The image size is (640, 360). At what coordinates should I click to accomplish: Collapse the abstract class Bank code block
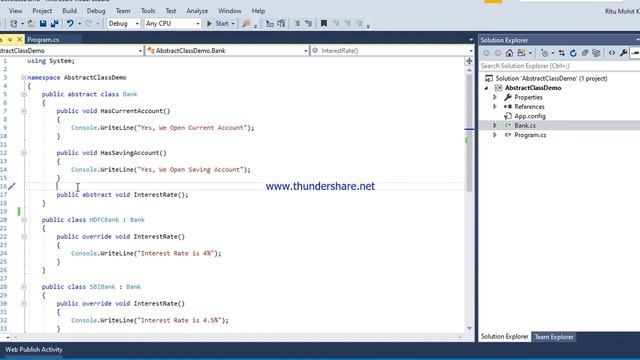coord(24,94)
